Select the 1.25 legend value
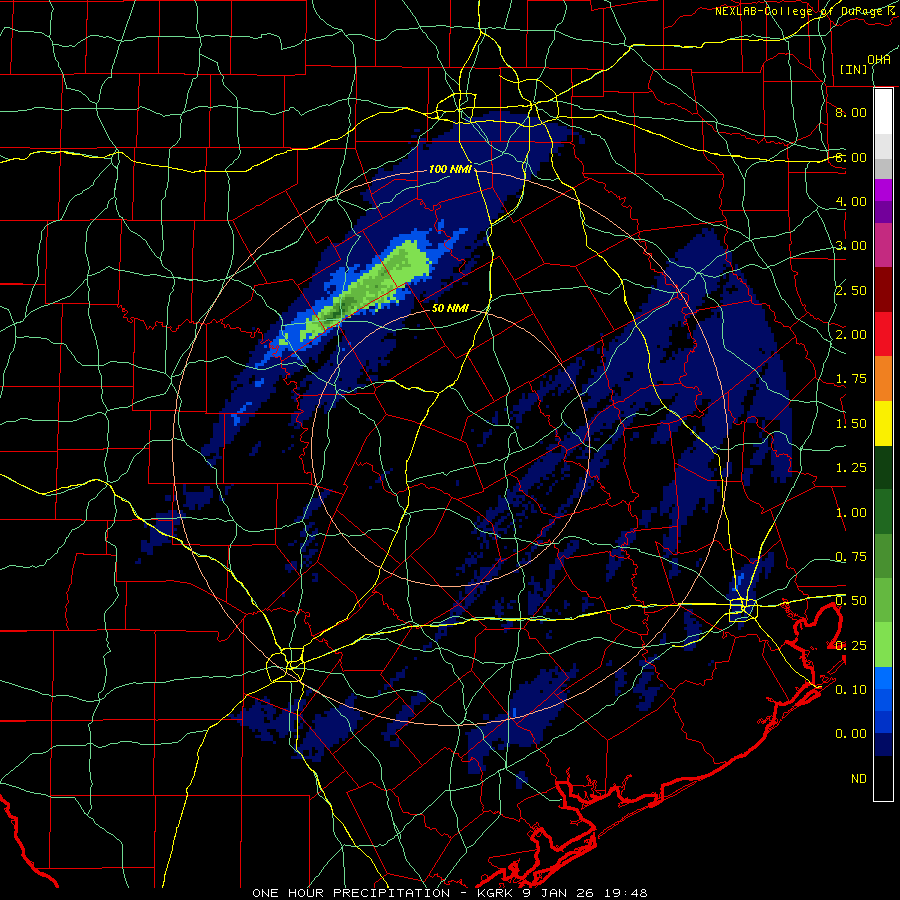 pyautogui.click(x=851, y=468)
